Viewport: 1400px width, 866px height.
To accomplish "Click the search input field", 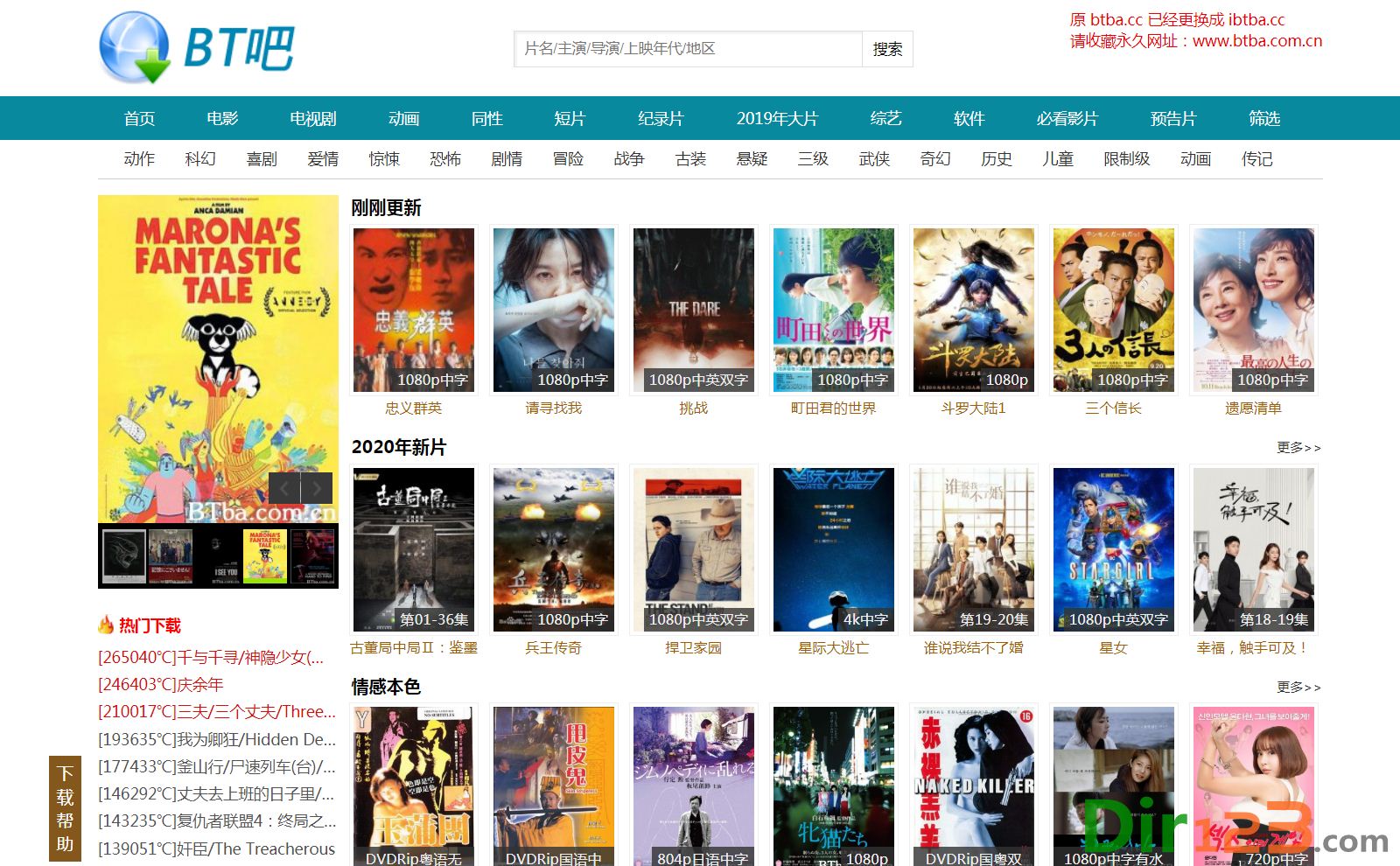I will 688,49.
